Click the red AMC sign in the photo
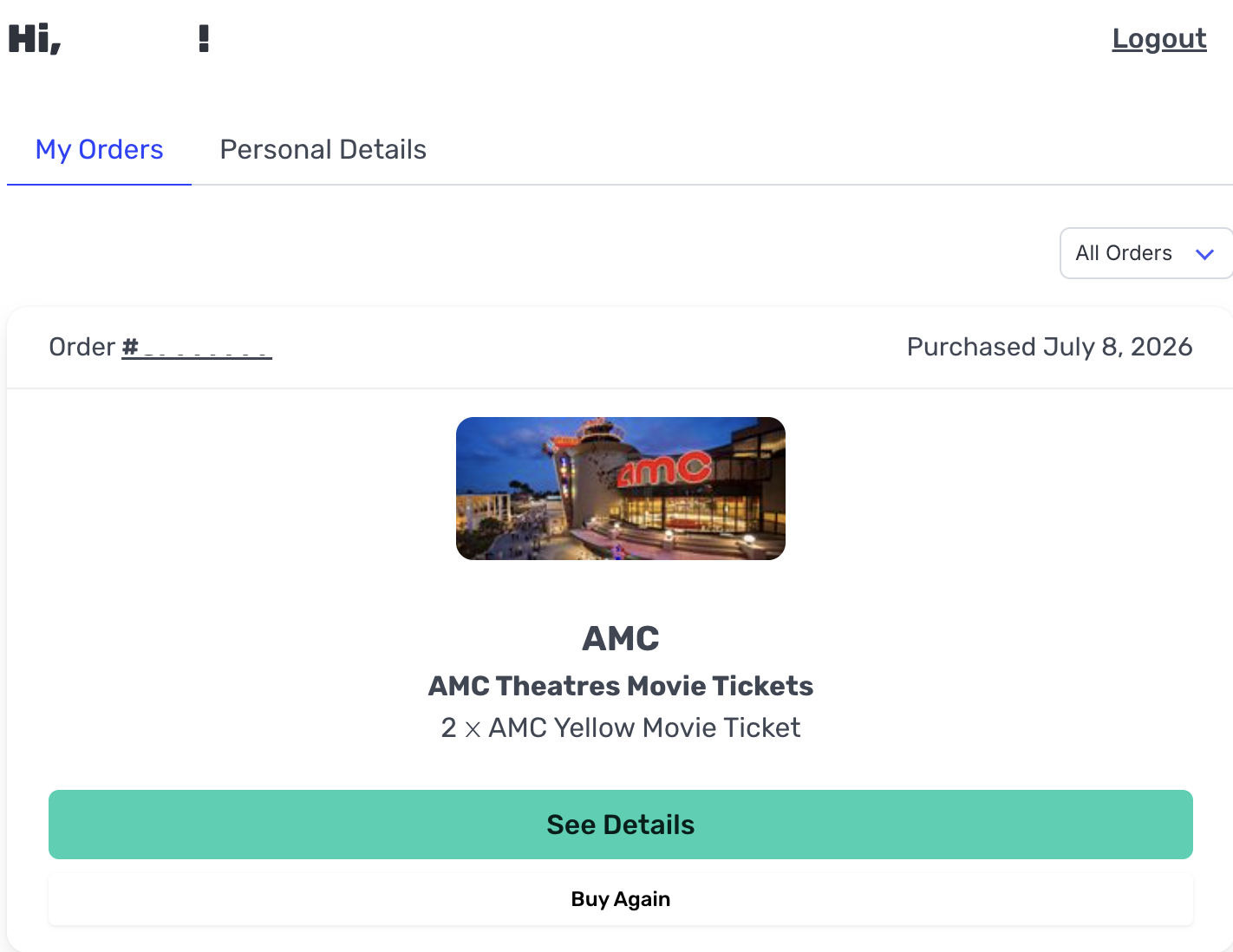This screenshot has width=1233, height=952. click(x=664, y=469)
